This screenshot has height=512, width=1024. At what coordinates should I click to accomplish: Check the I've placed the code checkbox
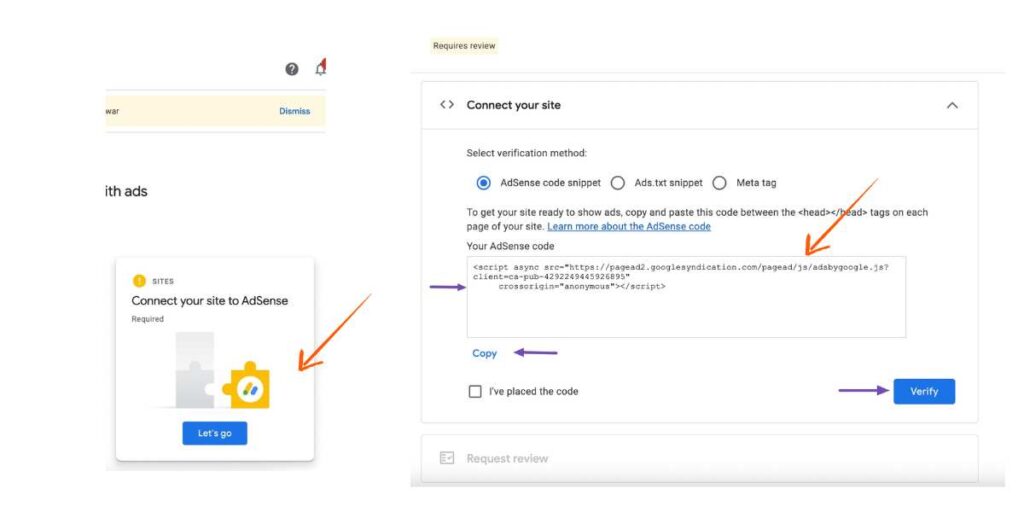(x=475, y=392)
